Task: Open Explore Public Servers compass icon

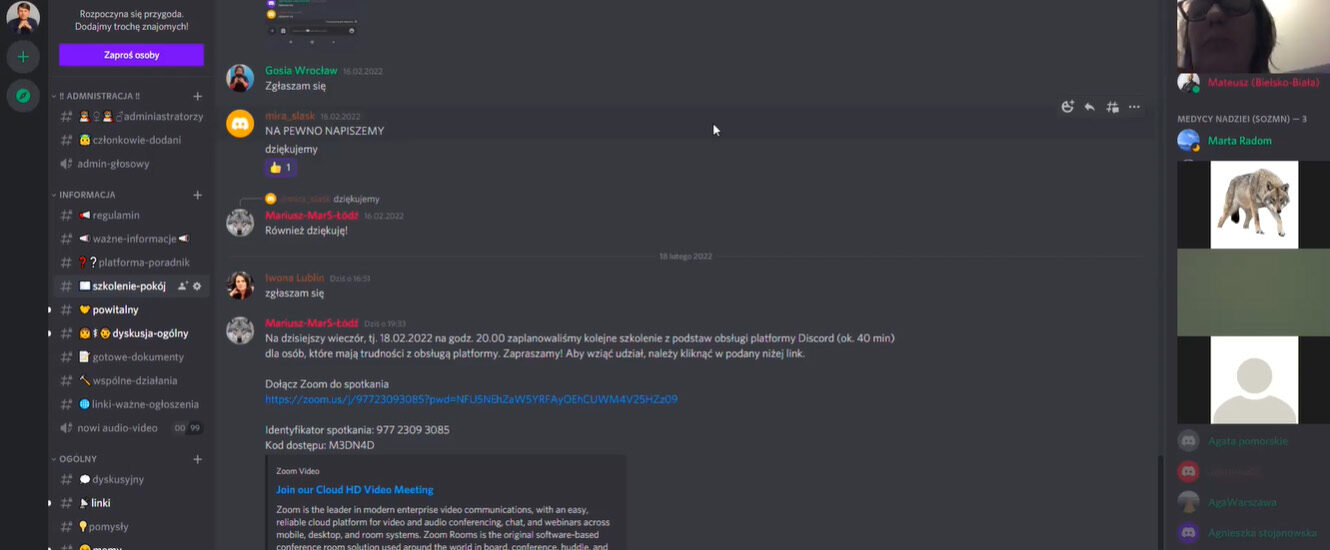Action: (x=23, y=95)
